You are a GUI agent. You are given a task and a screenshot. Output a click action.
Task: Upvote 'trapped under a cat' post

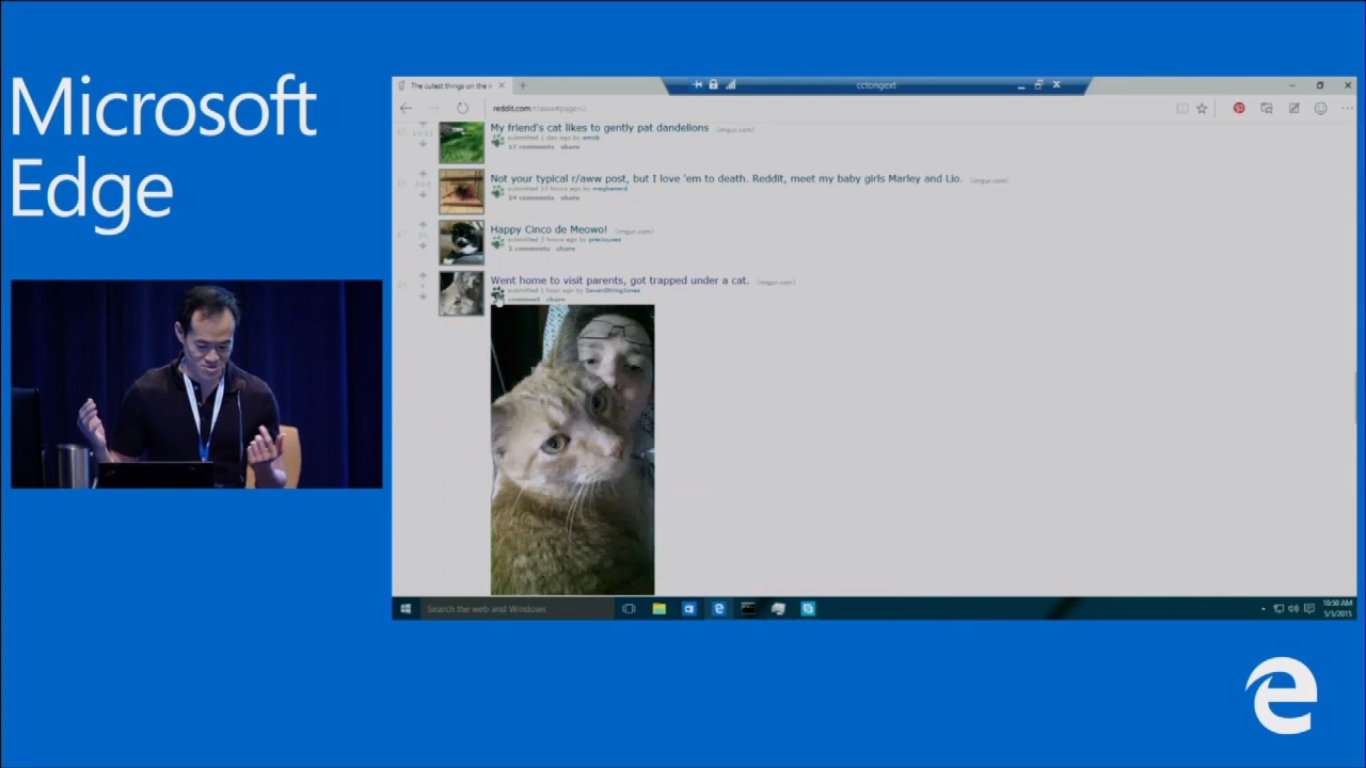pos(422,276)
